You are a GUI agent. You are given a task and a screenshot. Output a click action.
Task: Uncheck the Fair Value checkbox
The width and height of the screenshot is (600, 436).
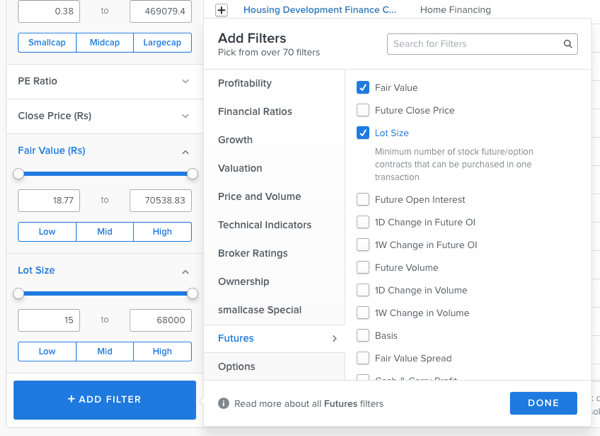pos(363,88)
